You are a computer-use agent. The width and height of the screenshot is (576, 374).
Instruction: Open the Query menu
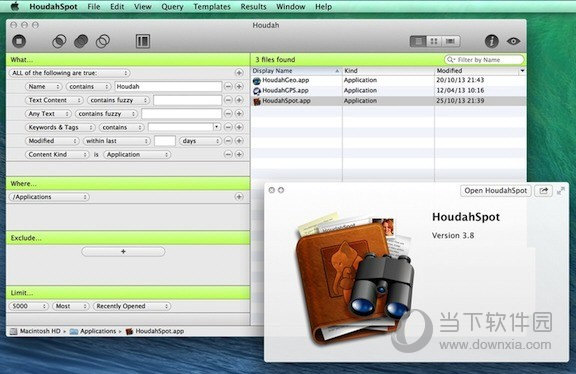172,7
